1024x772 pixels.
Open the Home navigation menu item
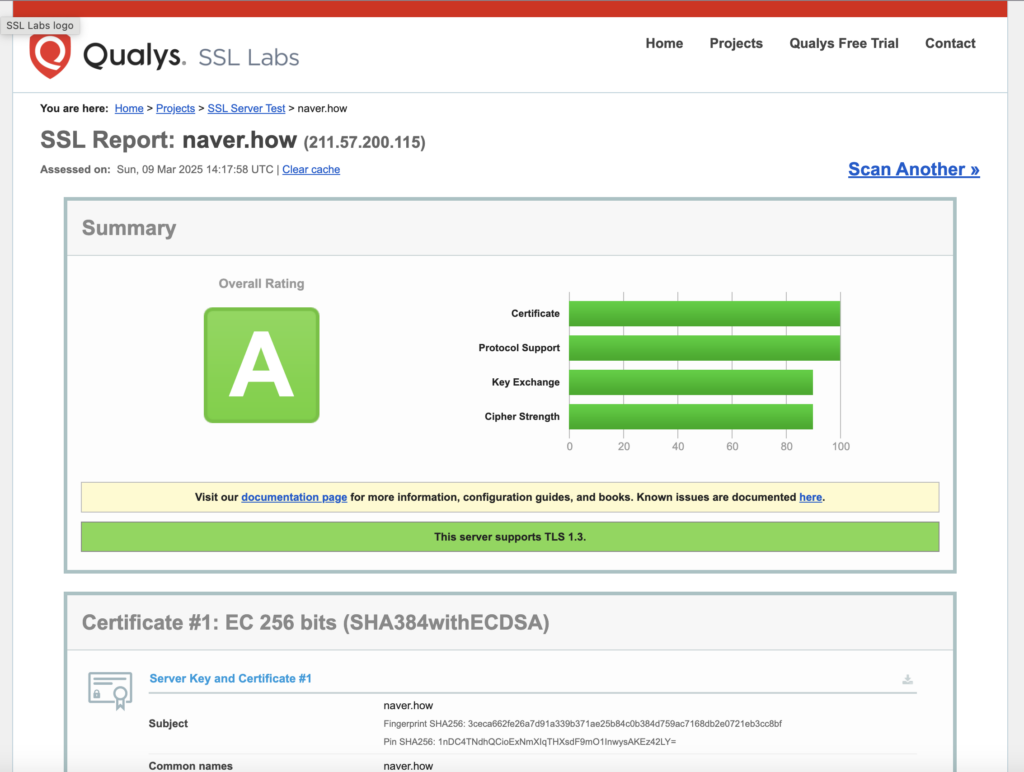pos(664,43)
